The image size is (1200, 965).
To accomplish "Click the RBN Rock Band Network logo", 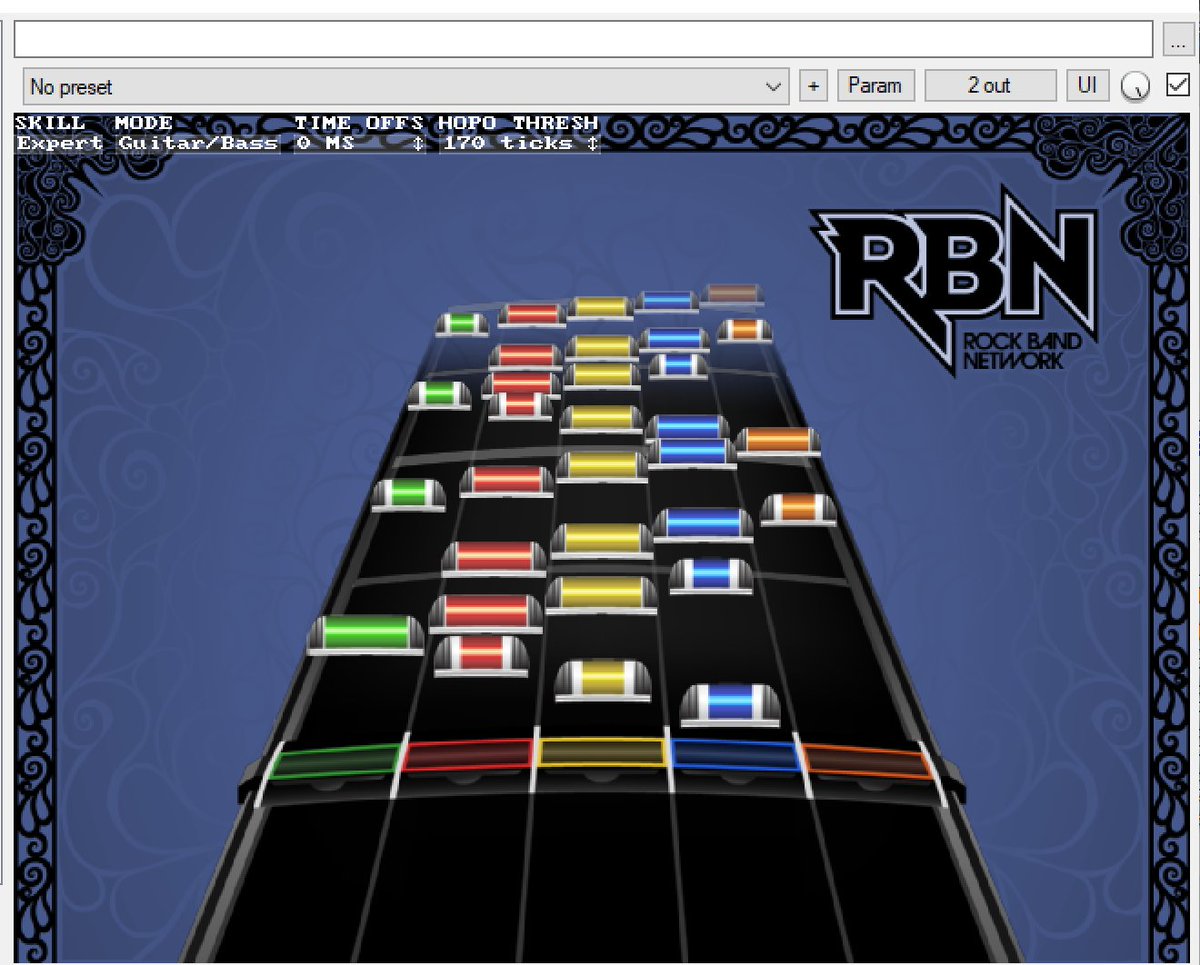I will (953, 279).
